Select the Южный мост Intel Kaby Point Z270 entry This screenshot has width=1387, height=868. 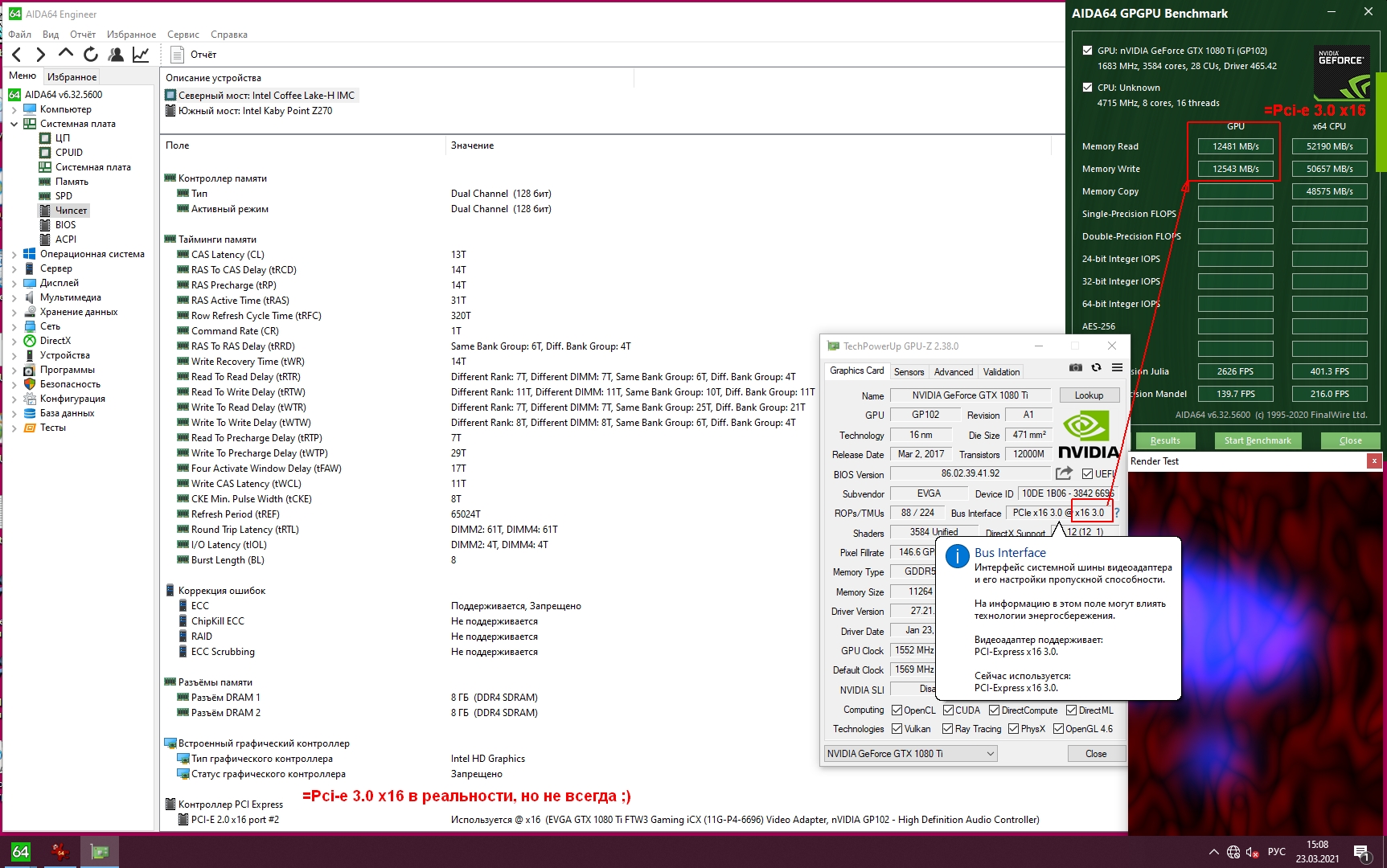(x=248, y=111)
